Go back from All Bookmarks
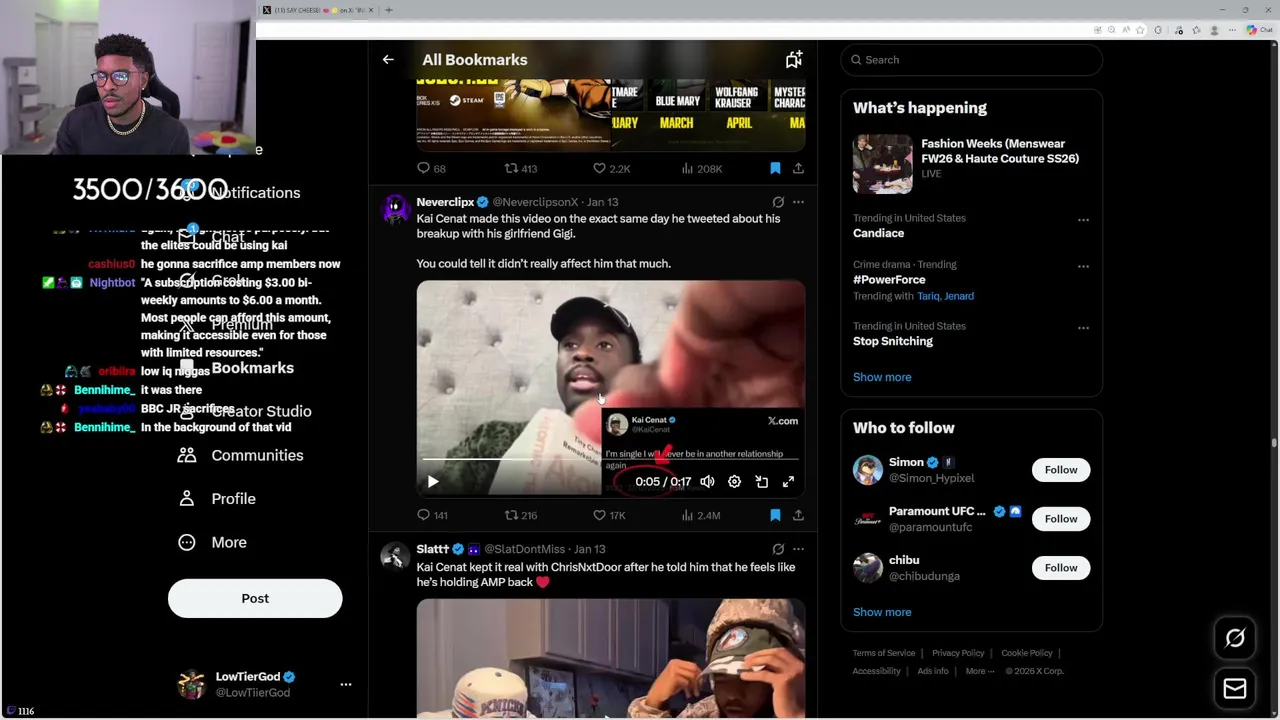The width and height of the screenshot is (1280, 720). point(388,60)
